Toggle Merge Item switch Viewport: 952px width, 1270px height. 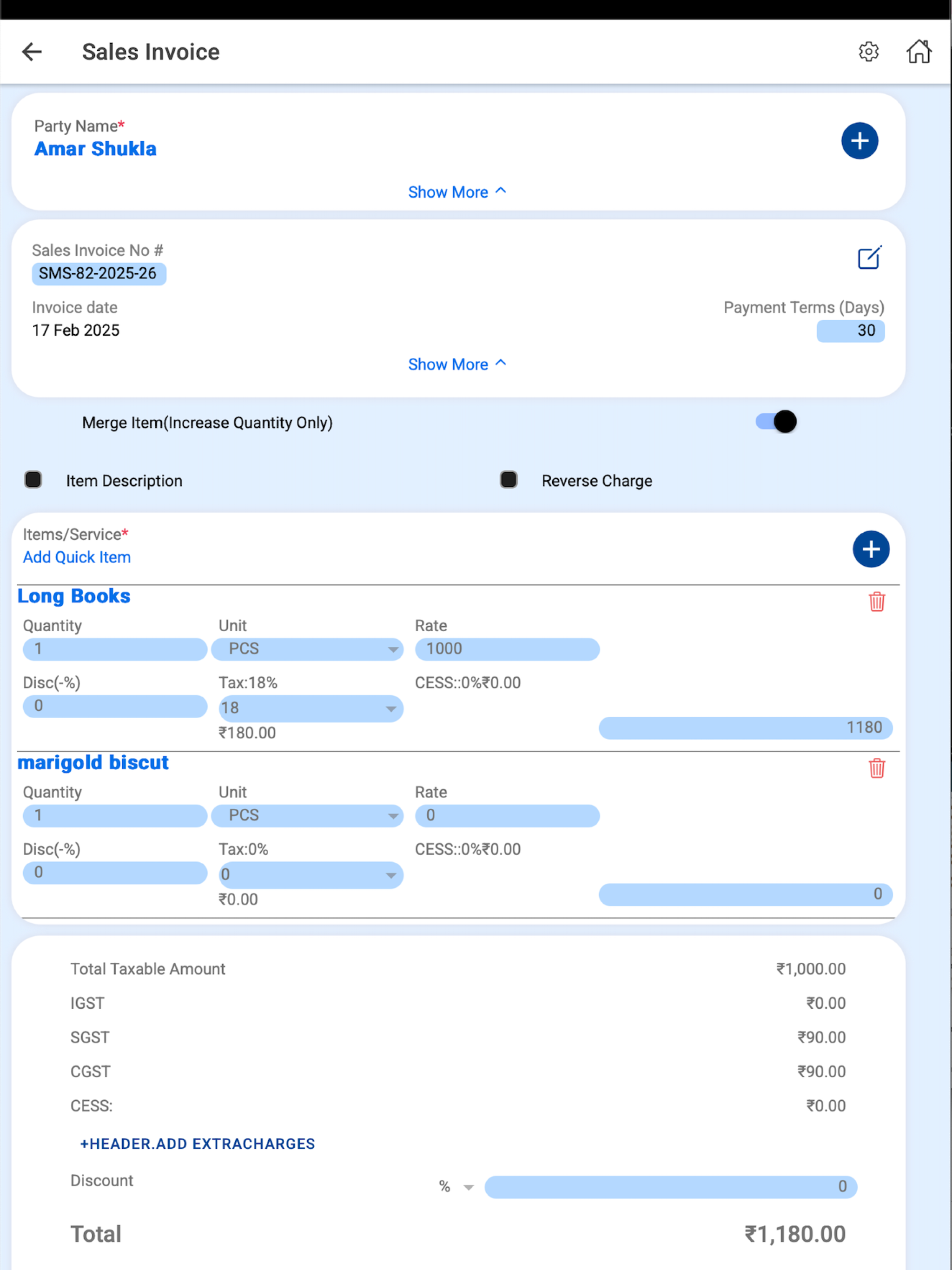pos(776,422)
